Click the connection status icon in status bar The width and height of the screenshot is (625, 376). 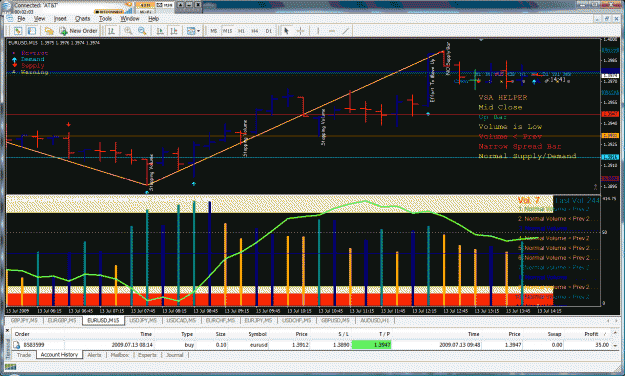pos(10,367)
